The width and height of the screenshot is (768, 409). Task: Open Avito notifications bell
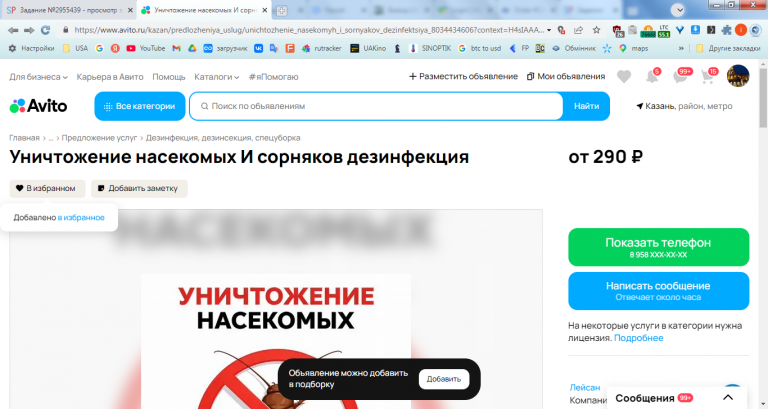[x=652, y=76]
